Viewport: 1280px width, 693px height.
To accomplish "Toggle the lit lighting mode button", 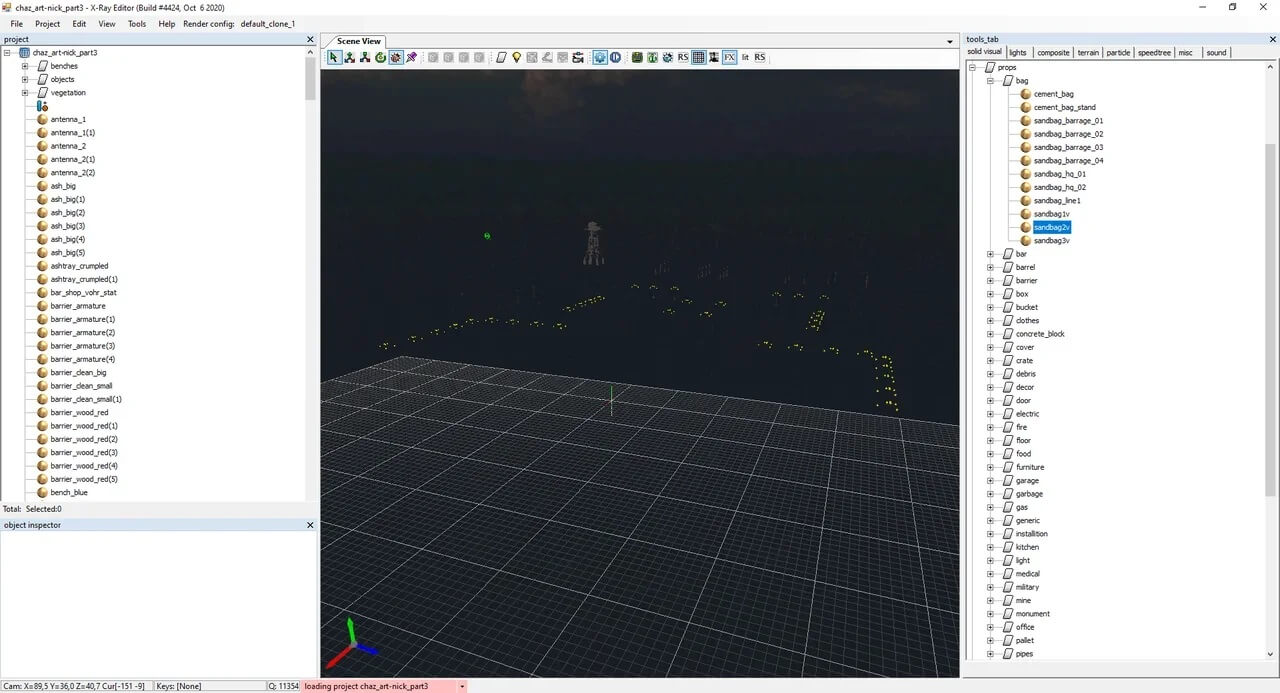I will click(x=745, y=58).
